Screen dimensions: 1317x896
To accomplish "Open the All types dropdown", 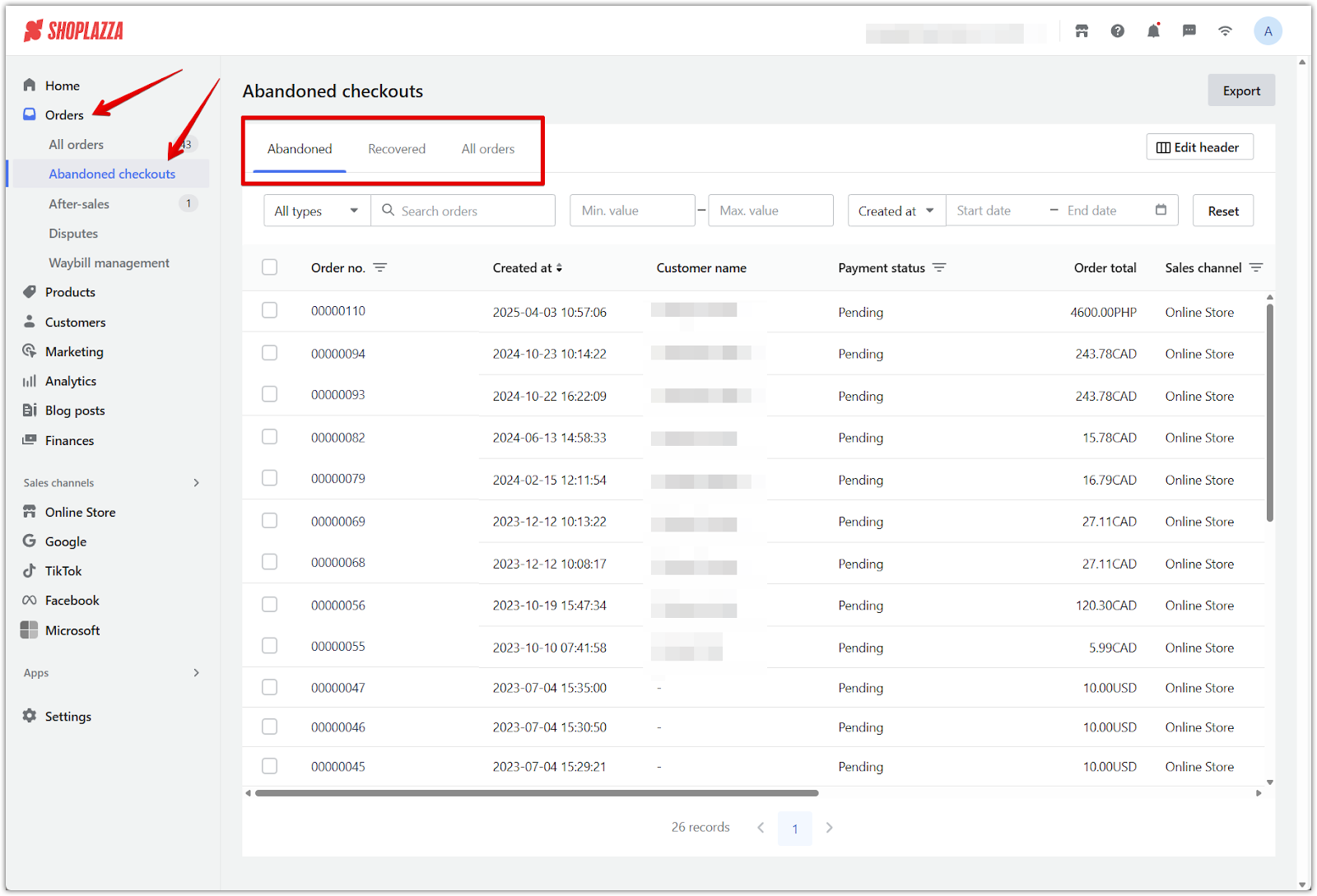I will coord(317,211).
